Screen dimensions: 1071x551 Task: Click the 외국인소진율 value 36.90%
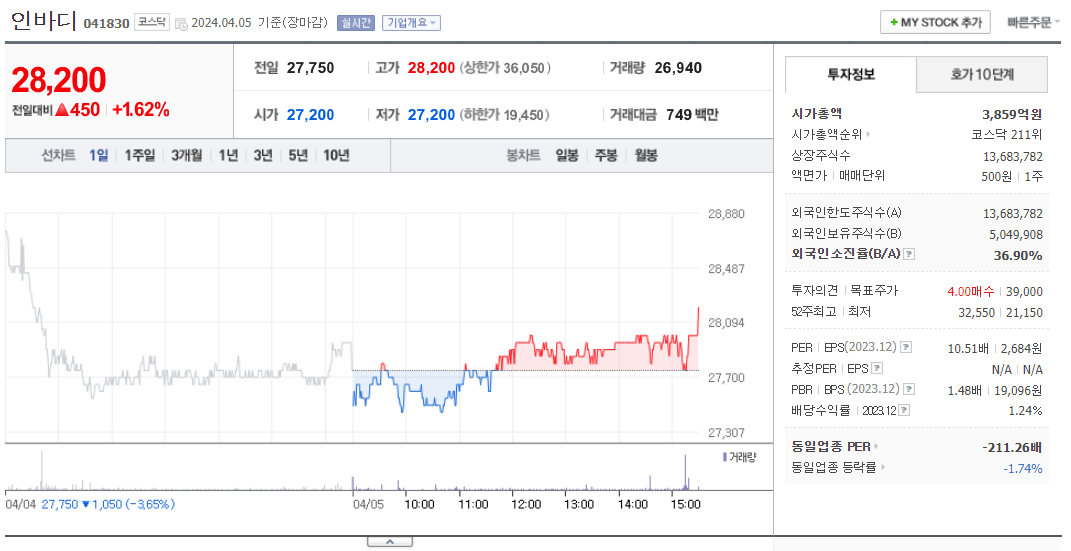click(1018, 255)
